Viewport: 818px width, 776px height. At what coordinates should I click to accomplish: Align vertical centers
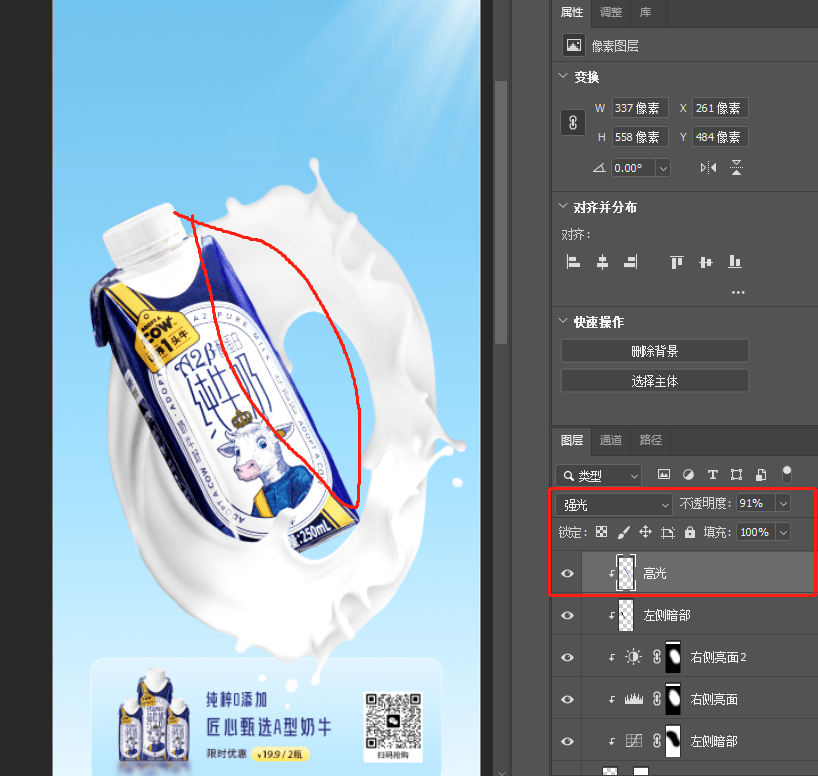click(705, 261)
